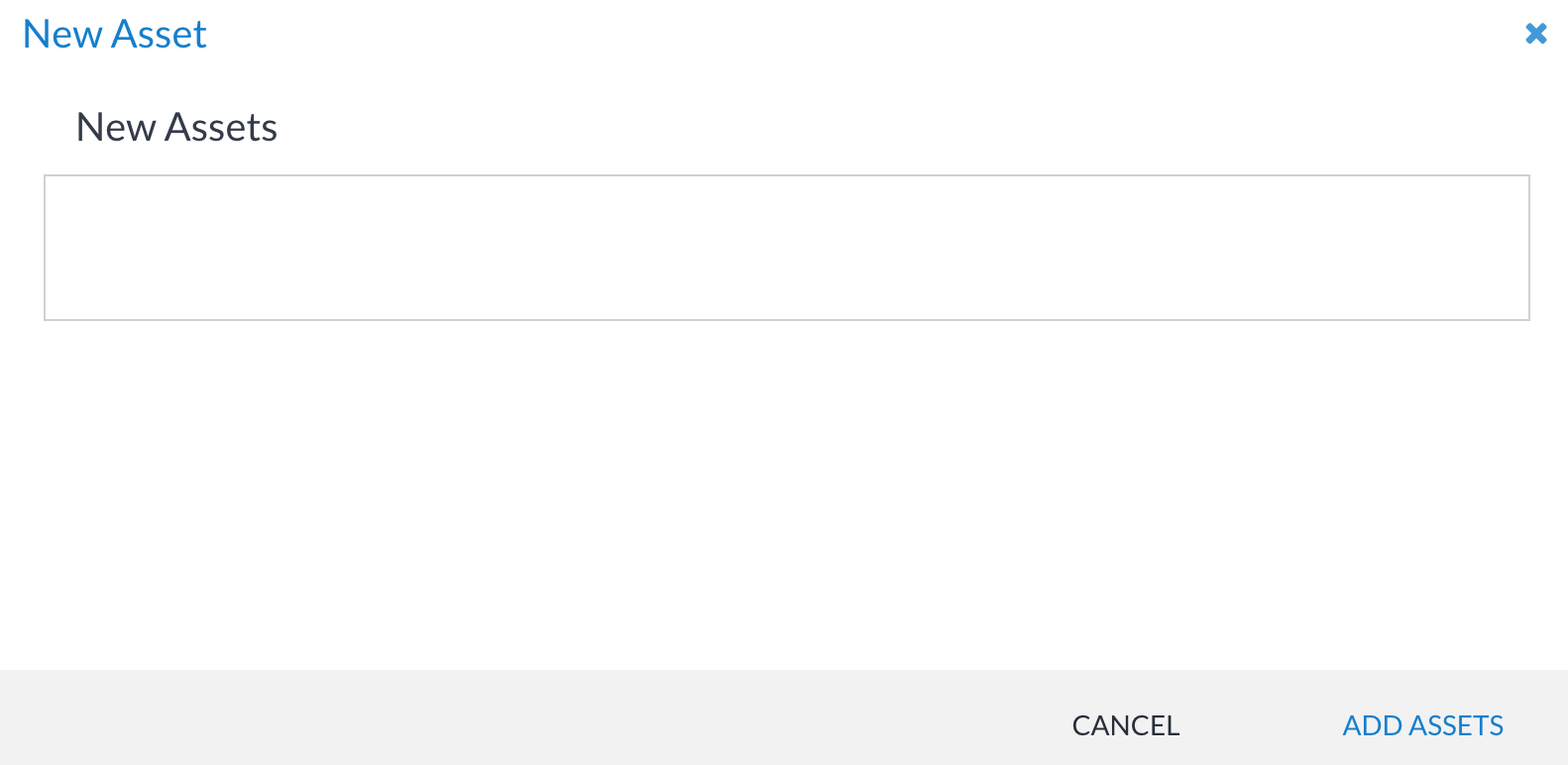Click the "New Assets" heading text
This screenshot has height=765, width=1568.
176,127
